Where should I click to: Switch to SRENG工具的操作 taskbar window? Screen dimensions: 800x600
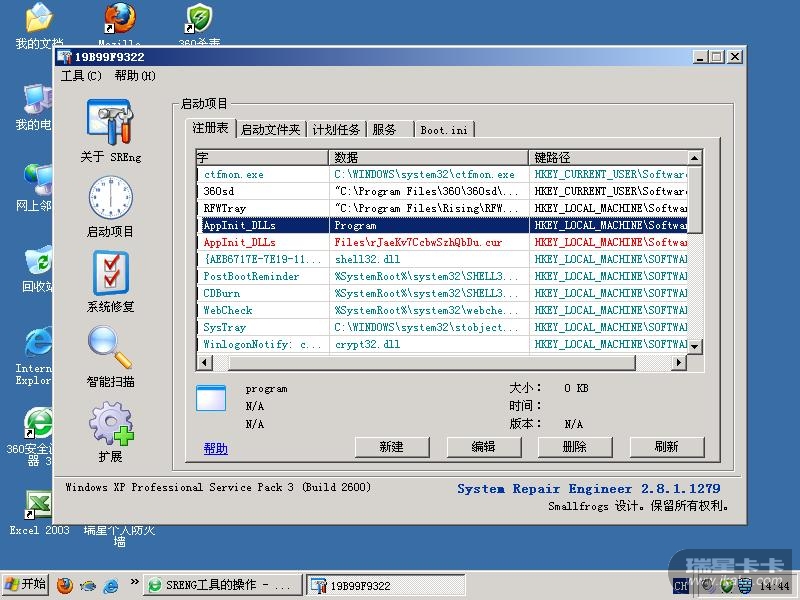[222, 585]
